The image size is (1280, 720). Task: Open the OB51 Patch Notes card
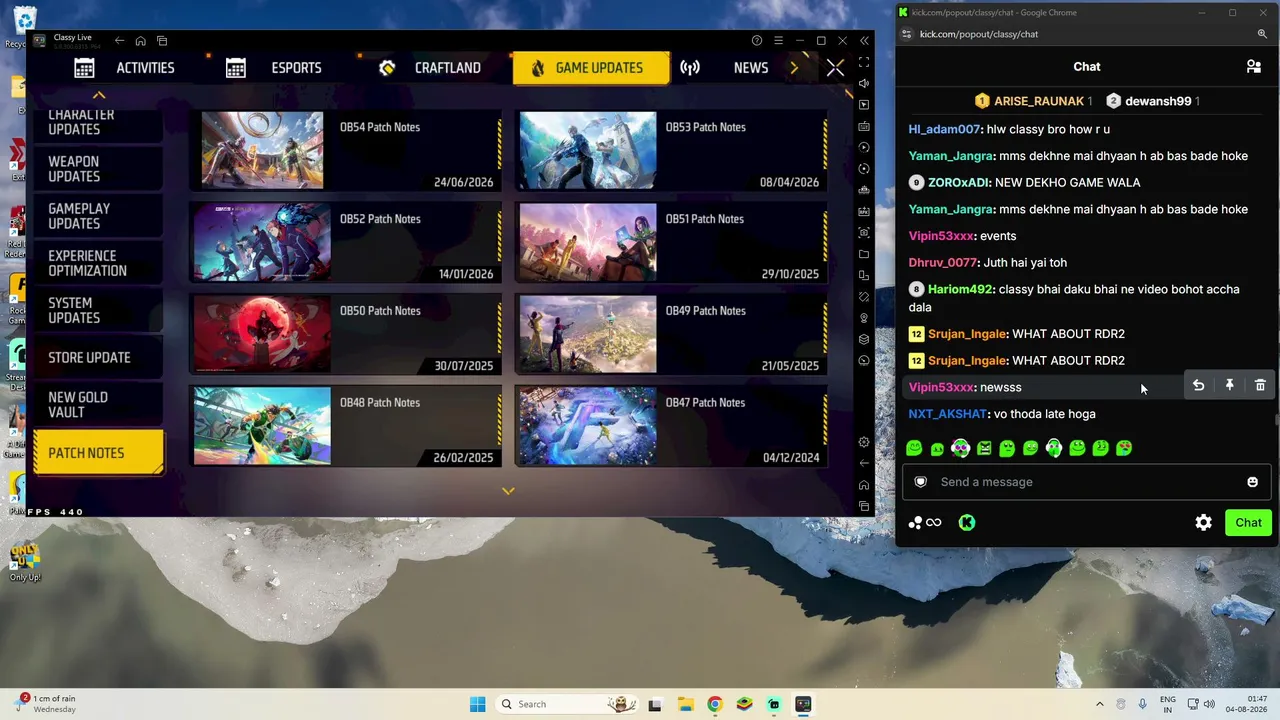click(672, 242)
